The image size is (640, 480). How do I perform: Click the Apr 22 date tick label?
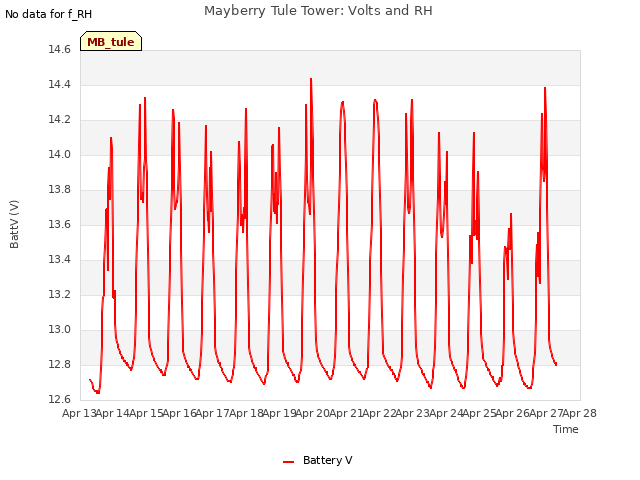tap(380, 413)
